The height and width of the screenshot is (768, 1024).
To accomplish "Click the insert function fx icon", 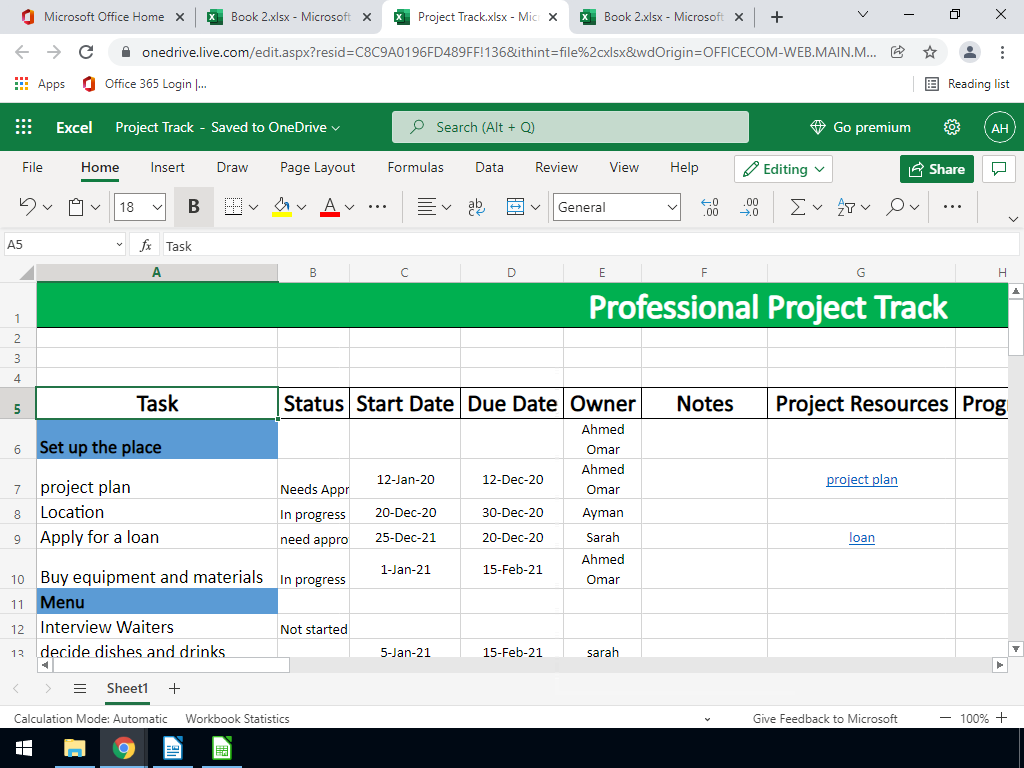I will point(146,246).
